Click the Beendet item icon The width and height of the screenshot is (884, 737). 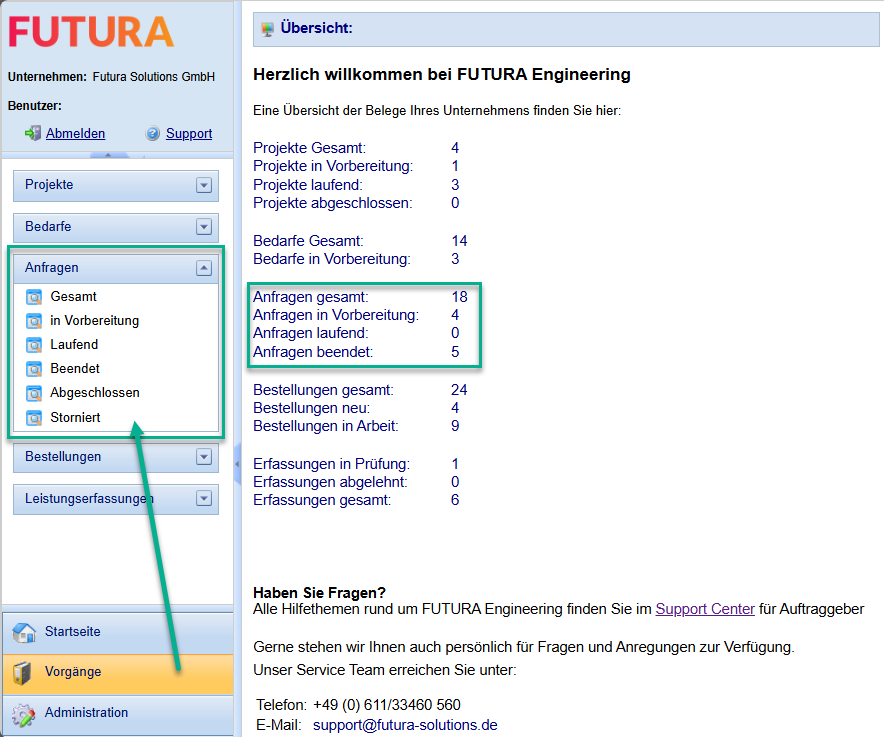[x=35, y=369]
